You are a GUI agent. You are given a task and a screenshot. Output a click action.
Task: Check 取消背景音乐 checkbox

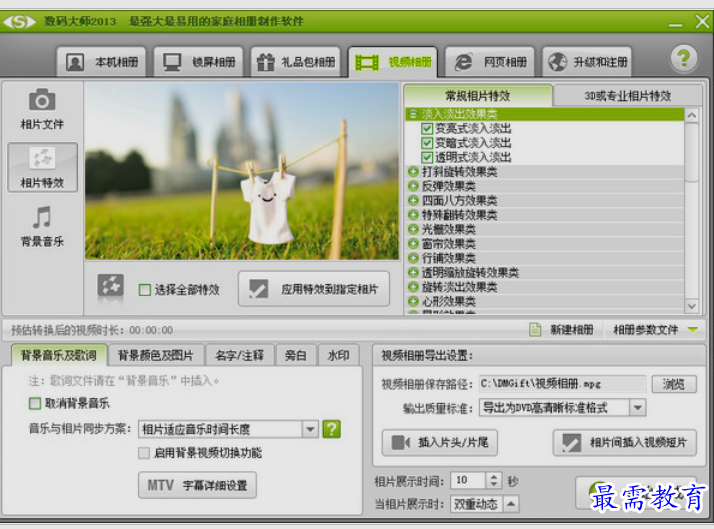coord(35,403)
